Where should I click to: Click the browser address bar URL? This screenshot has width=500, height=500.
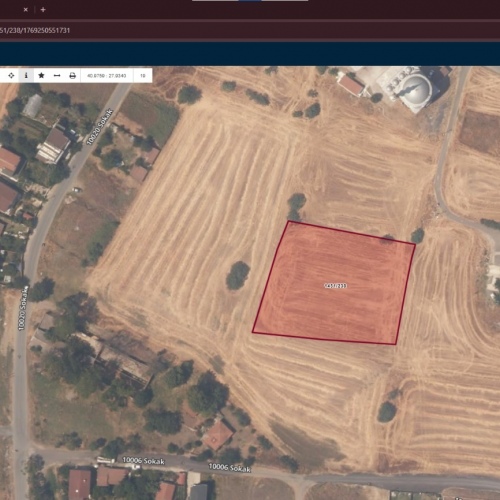pos(35,30)
